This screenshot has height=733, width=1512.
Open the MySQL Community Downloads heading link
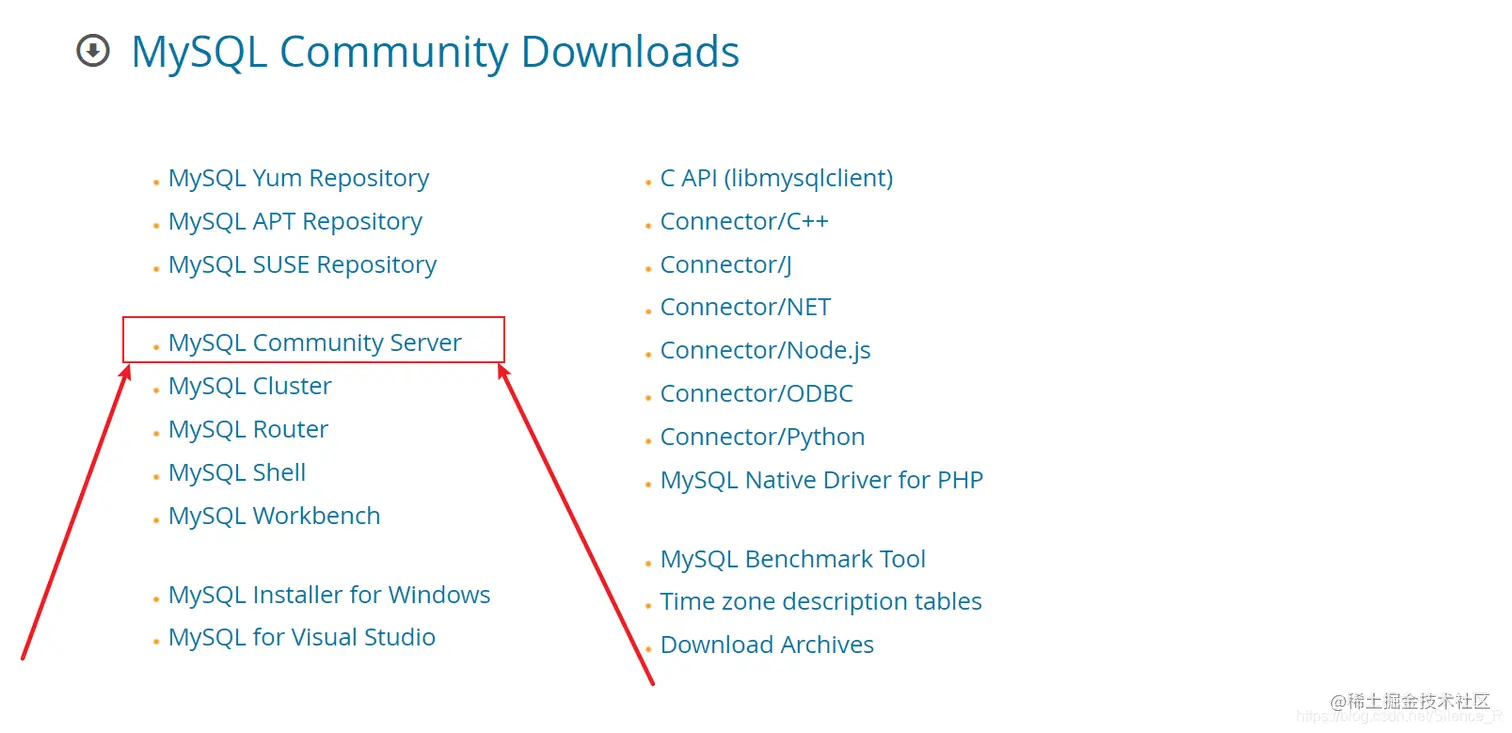tap(435, 52)
